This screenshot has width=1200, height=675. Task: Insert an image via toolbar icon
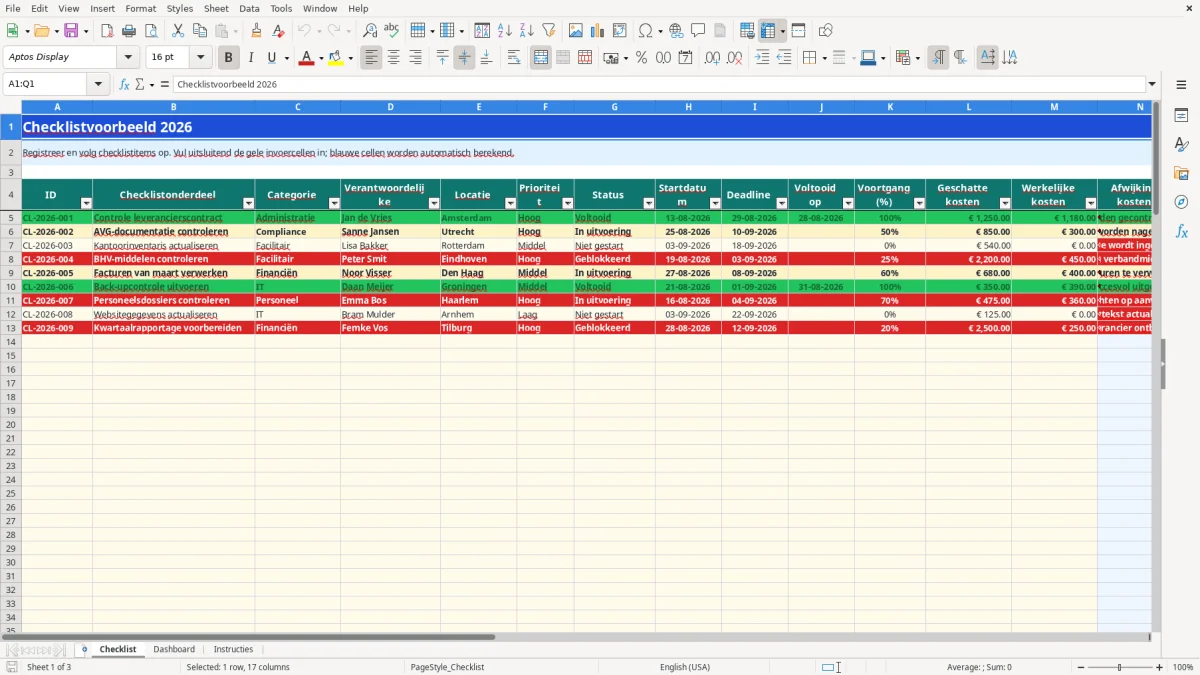point(576,31)
